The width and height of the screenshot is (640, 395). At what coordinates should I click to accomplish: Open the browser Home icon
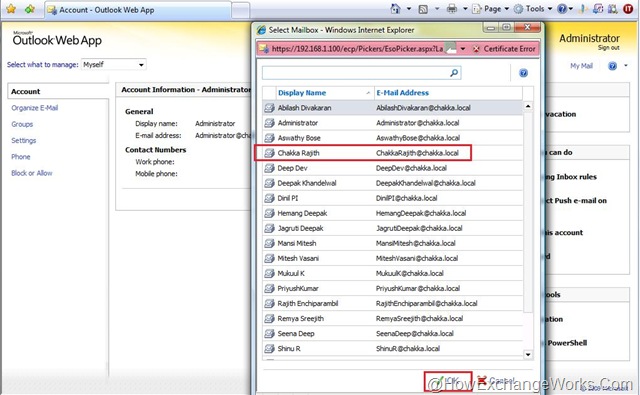point(395,9)
